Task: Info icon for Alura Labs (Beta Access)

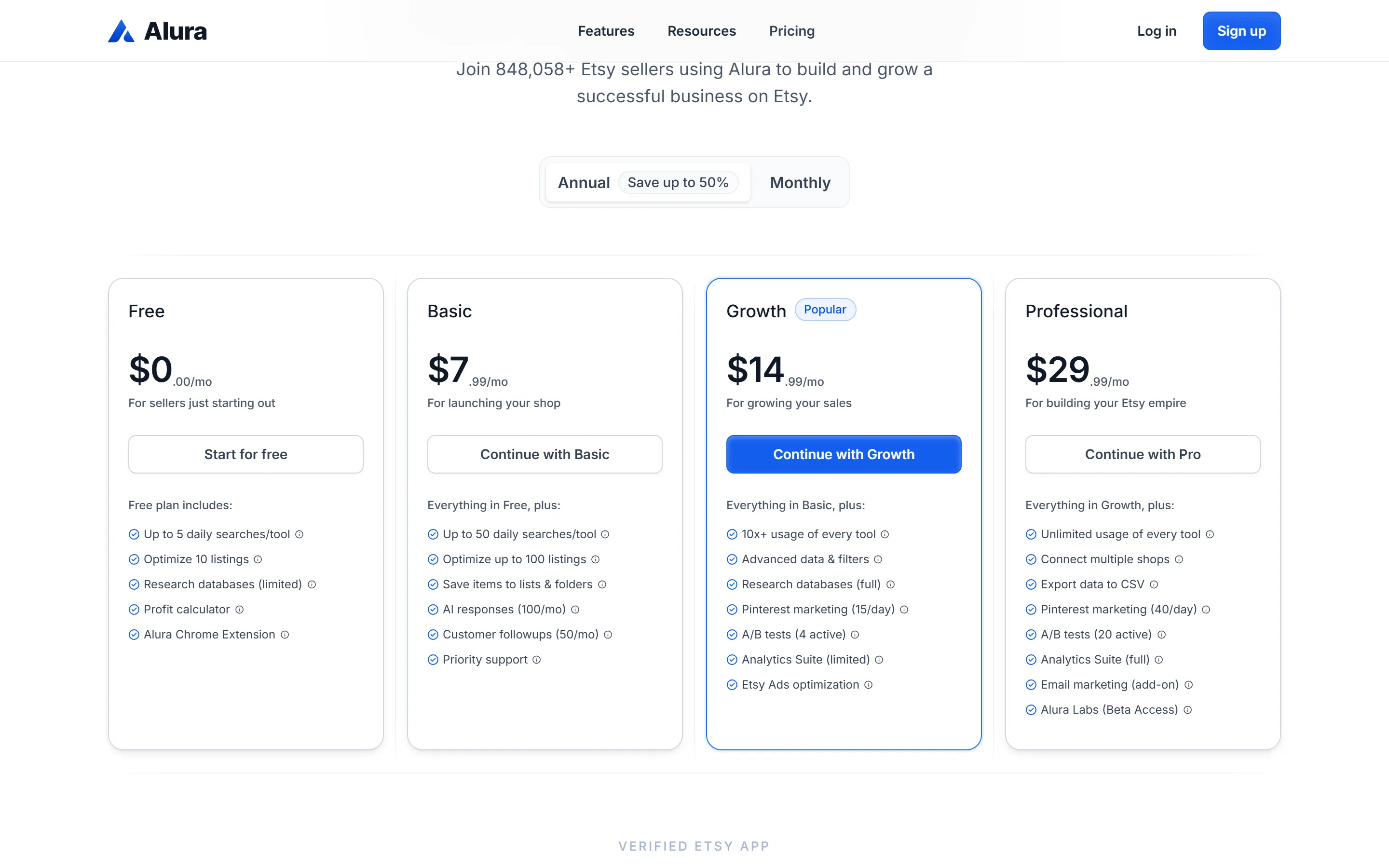Action: [x=1188, y=710]
